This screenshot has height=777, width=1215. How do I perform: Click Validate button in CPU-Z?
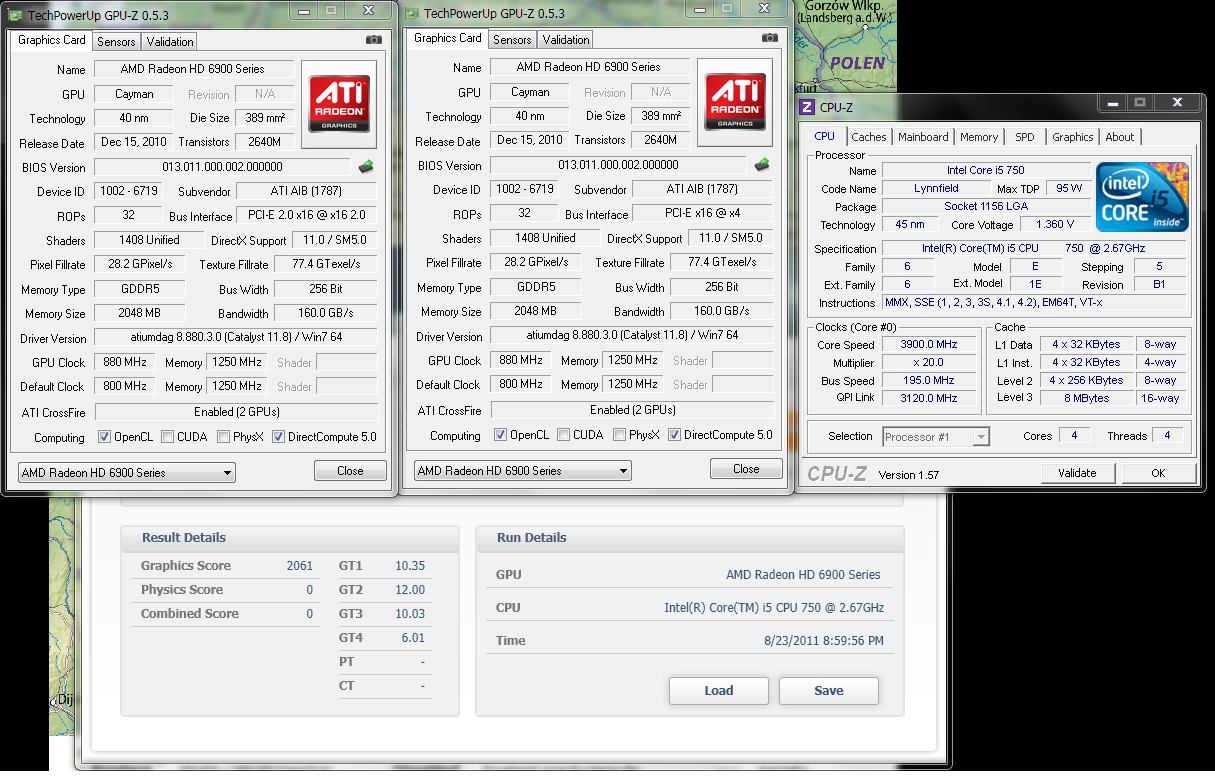coord(1077,473)
